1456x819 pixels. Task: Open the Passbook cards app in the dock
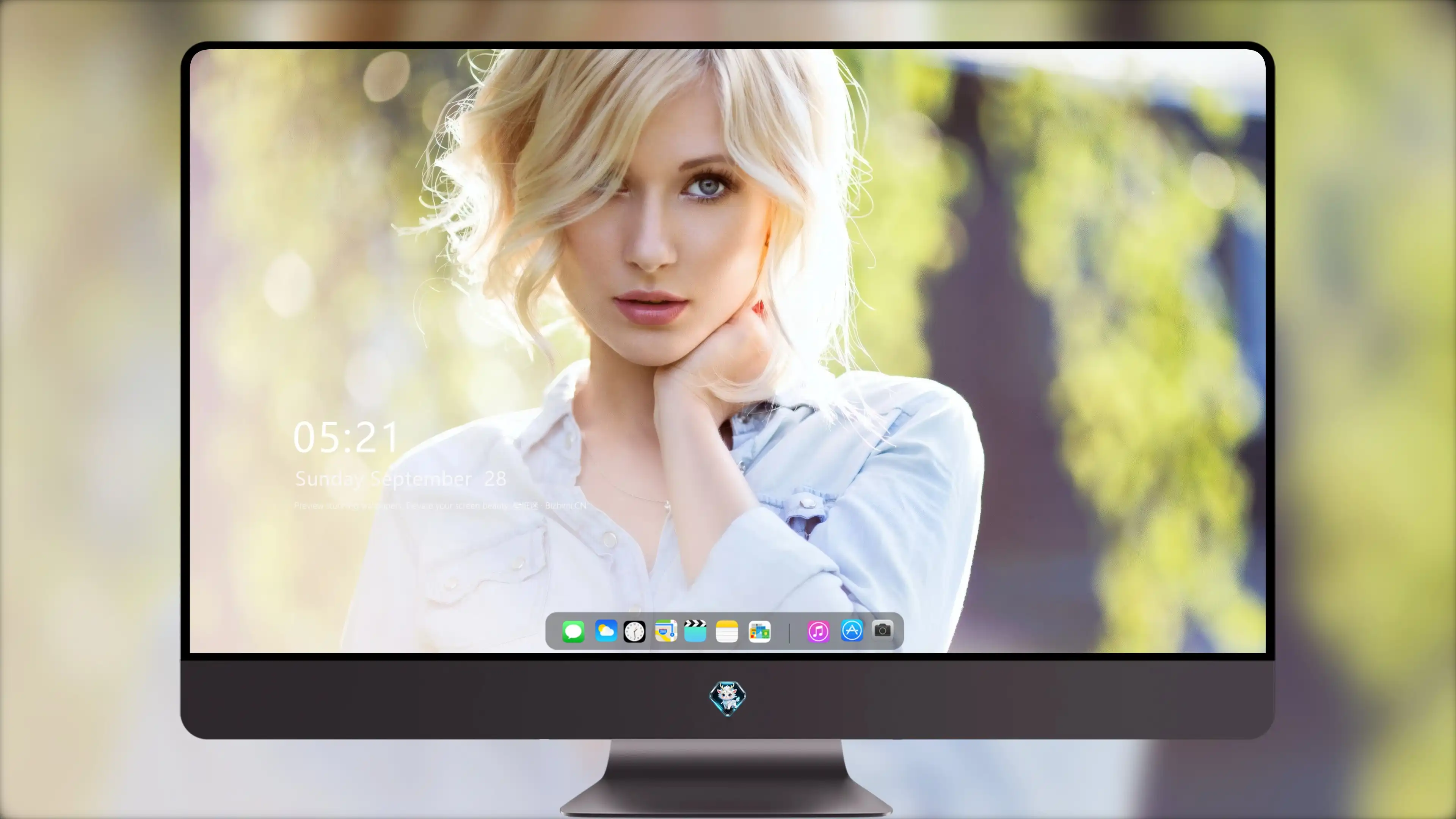click(759, 631)
